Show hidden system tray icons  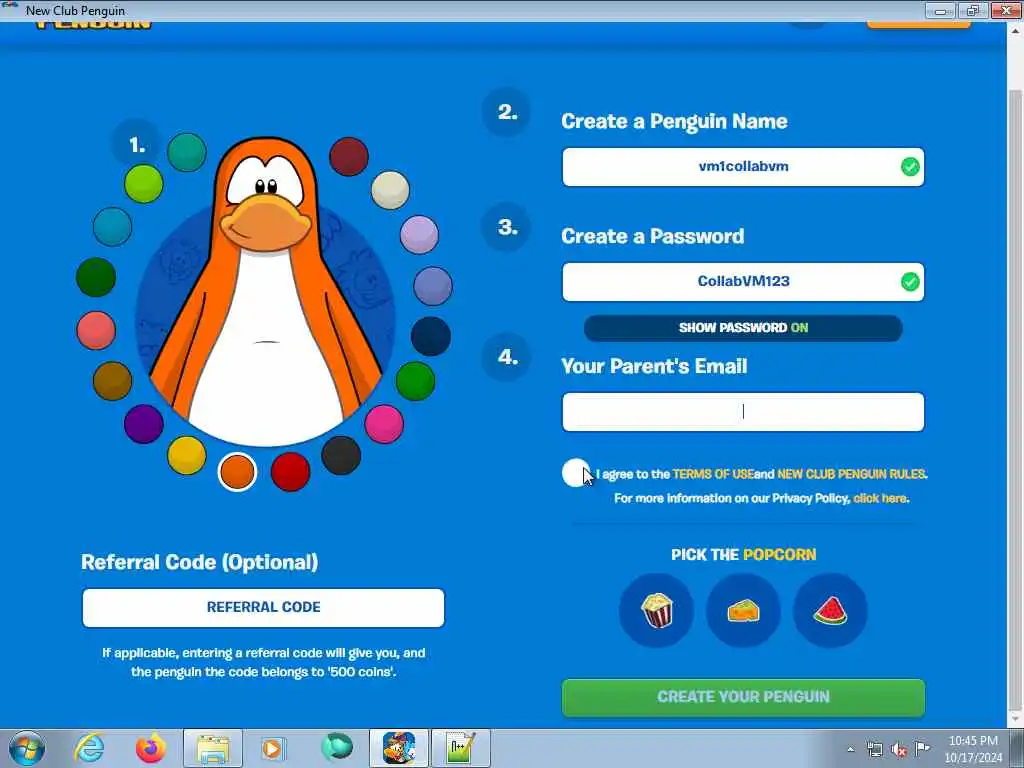(x=850, y=750)
